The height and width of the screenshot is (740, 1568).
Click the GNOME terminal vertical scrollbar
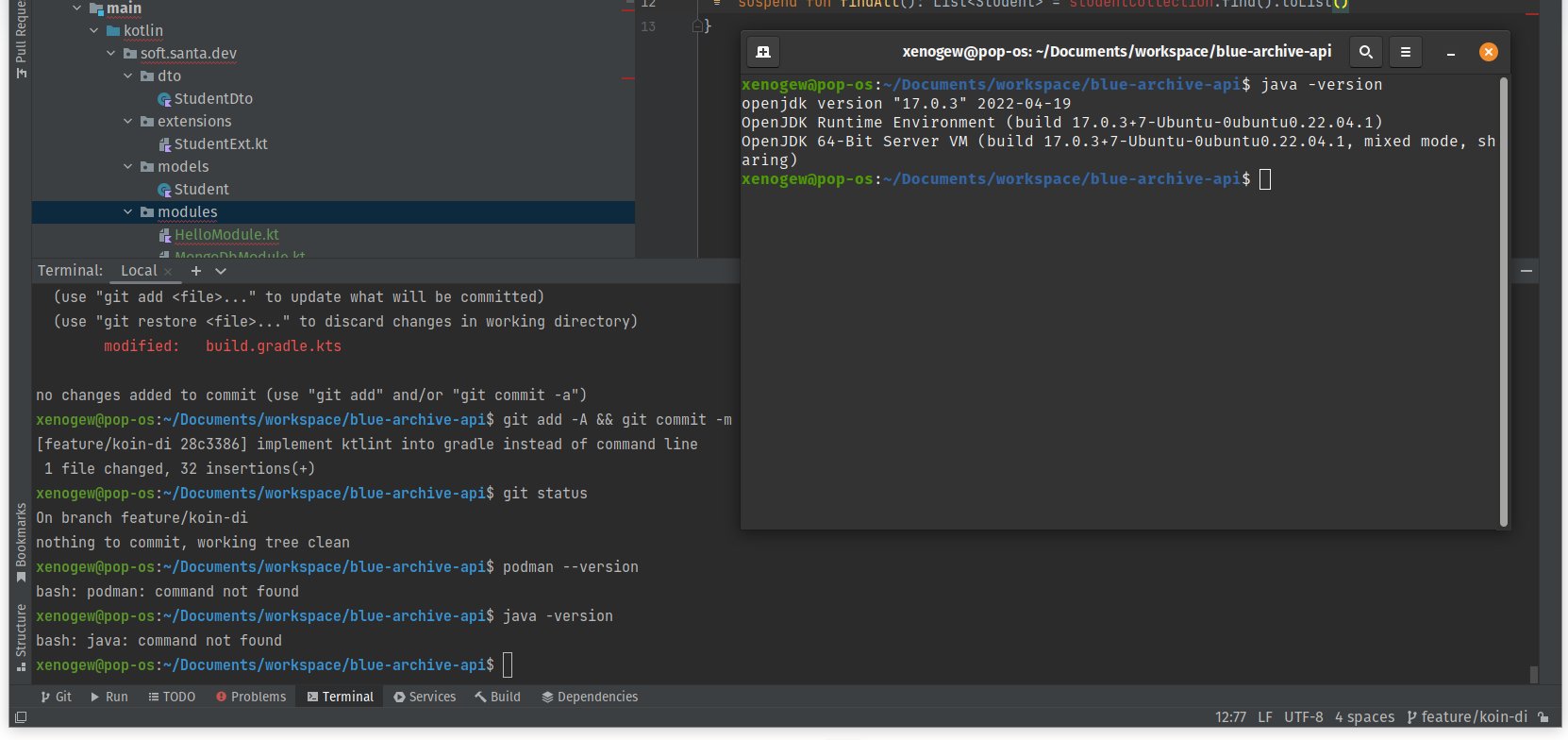pyautogui.click(x=1503, y=302)
